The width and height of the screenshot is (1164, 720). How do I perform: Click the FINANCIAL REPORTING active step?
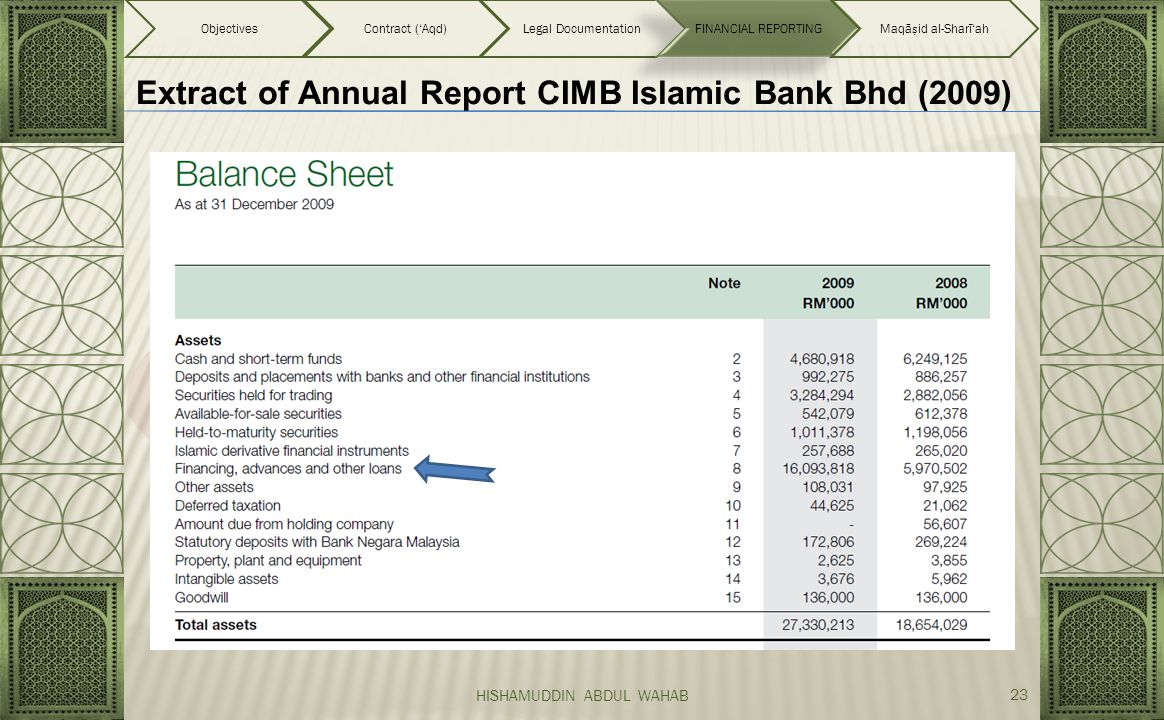(x=758, y=29)
